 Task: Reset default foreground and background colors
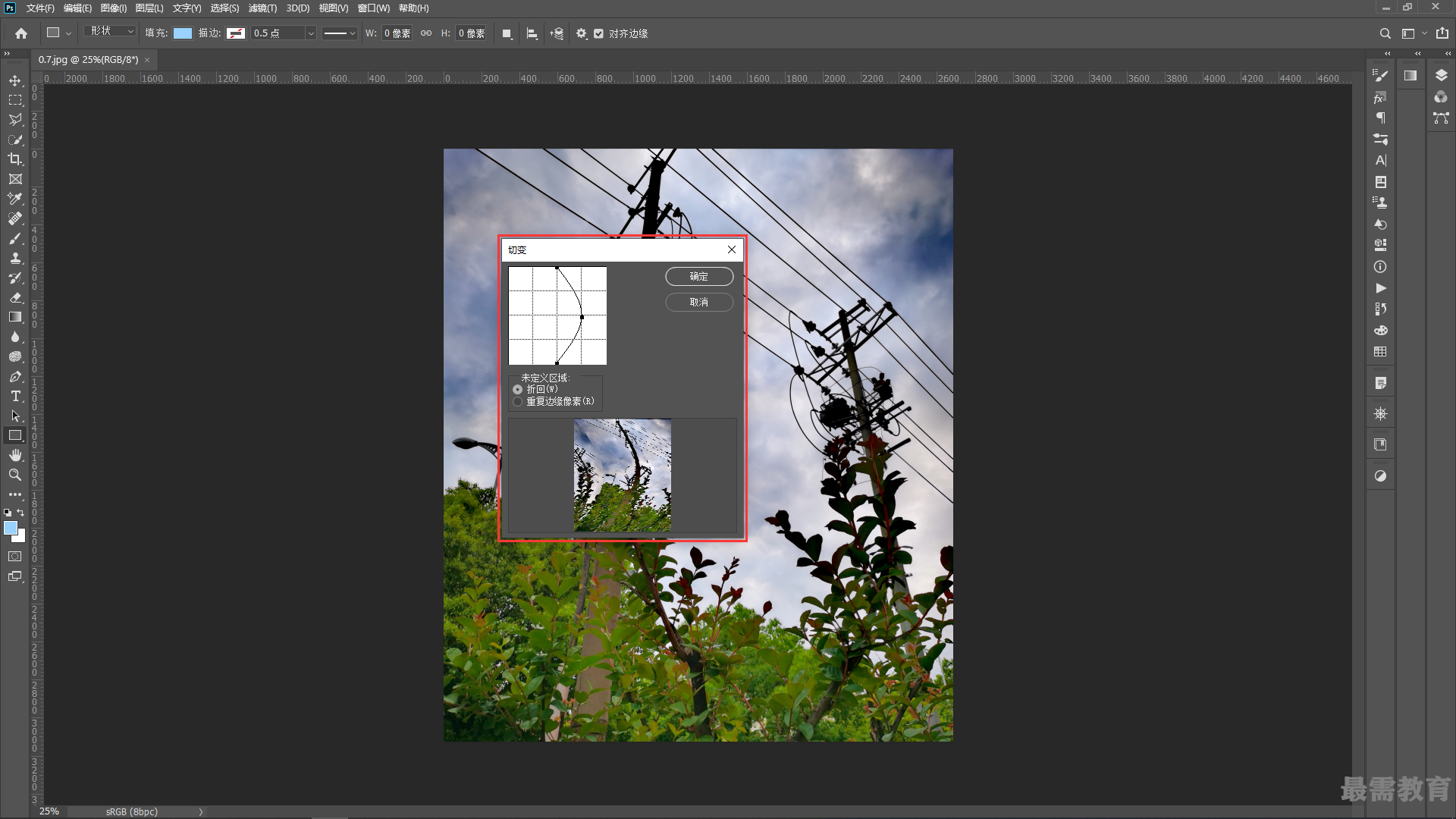click(8, 513)
